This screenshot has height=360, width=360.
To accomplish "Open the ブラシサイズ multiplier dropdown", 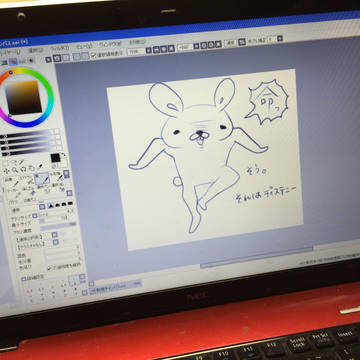I will pos(35,215).
